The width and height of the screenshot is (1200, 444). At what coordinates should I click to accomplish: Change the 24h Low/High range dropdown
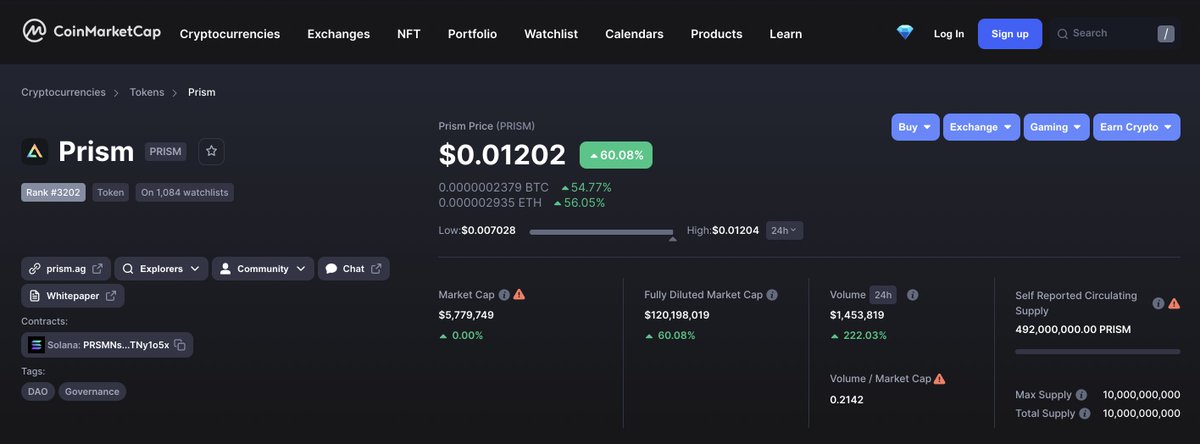[784, 230]
